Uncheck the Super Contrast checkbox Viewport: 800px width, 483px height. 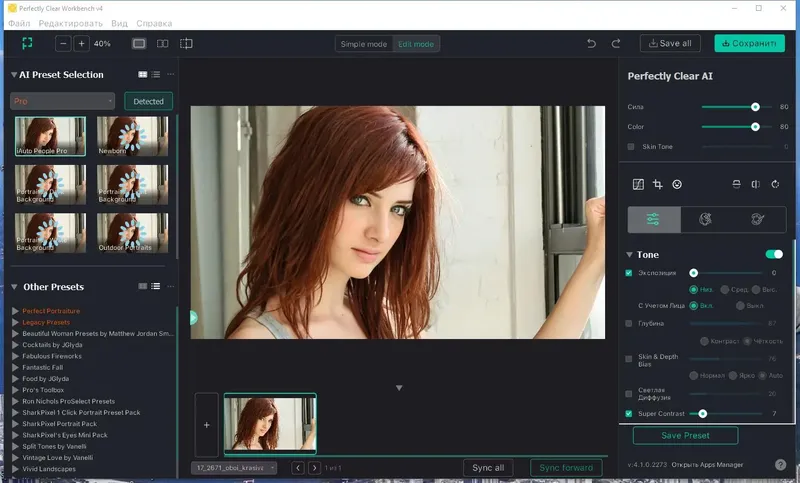click(629, 413)
